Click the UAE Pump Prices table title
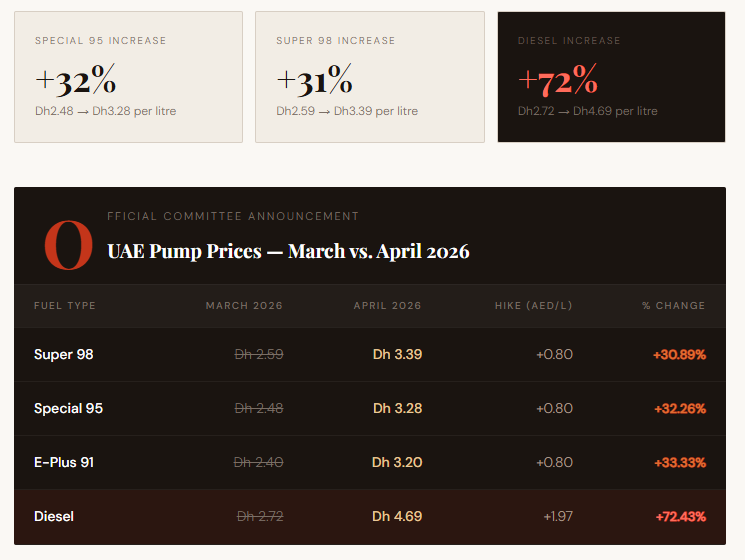This screenshot has height=560, width=745. tap(288, 251)
